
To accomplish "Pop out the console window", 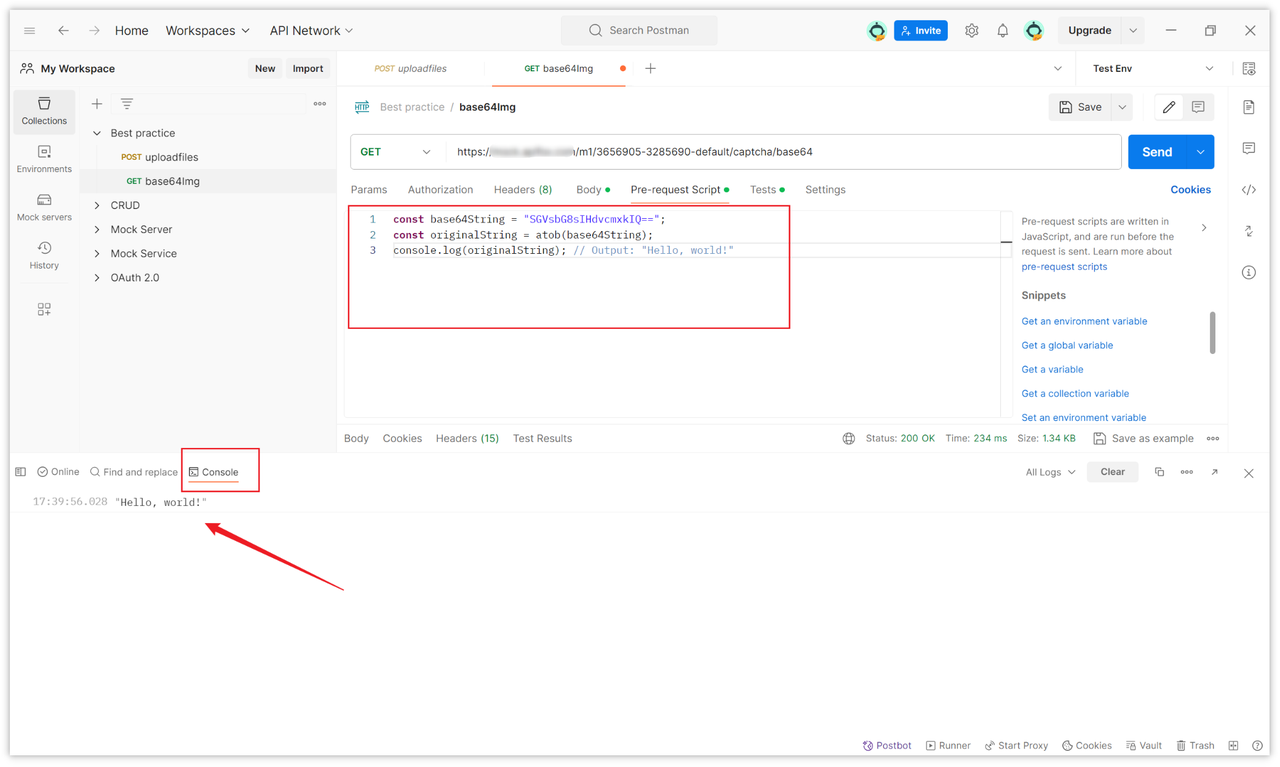I will [1214, 472].
